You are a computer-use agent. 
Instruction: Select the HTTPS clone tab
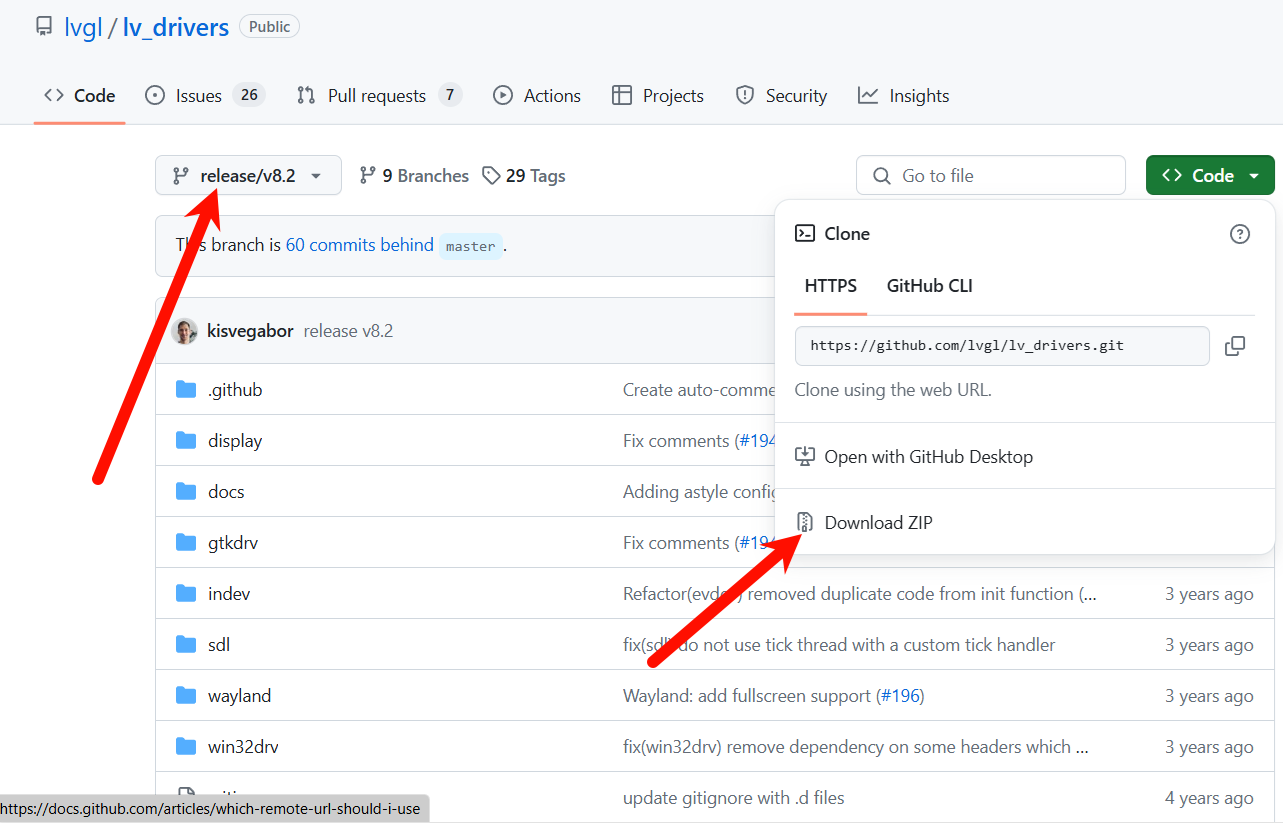[x=831, y=286]
